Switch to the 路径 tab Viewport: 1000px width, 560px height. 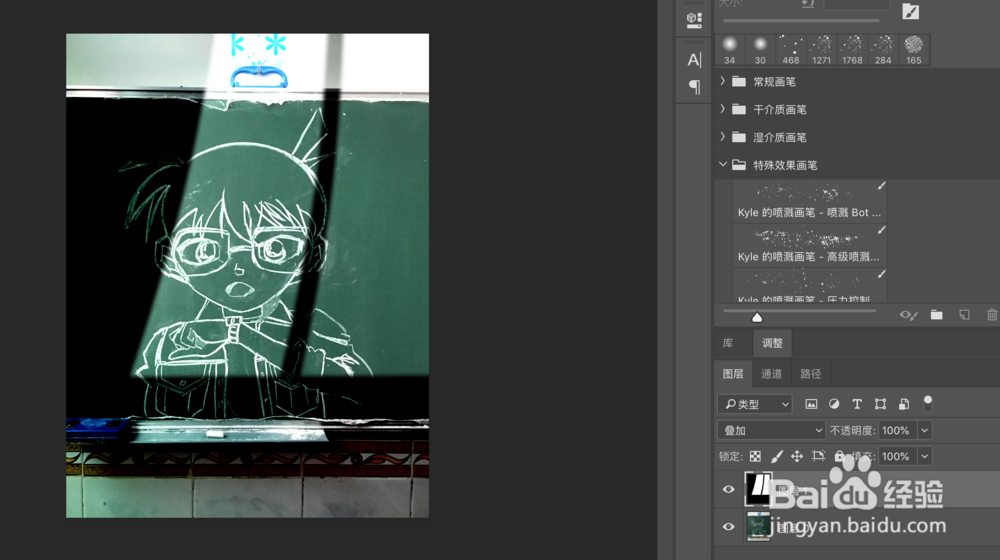811,374
